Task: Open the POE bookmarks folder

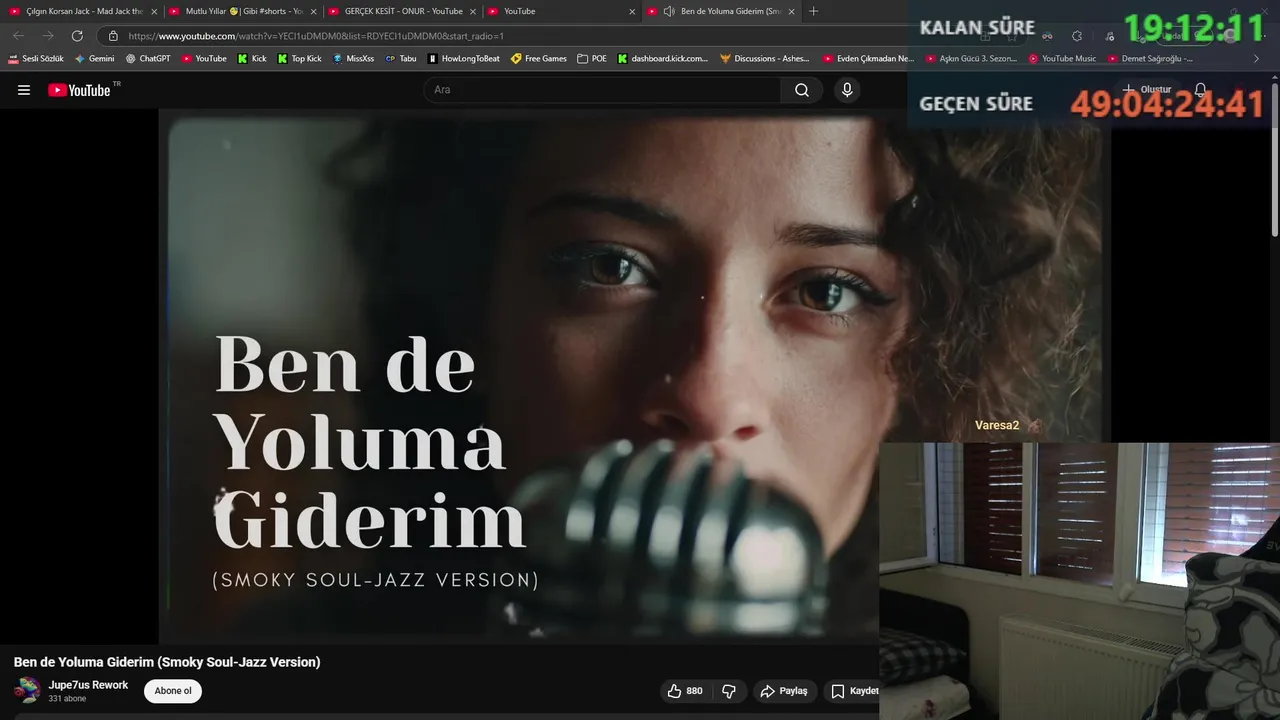Action: point(592,59)
